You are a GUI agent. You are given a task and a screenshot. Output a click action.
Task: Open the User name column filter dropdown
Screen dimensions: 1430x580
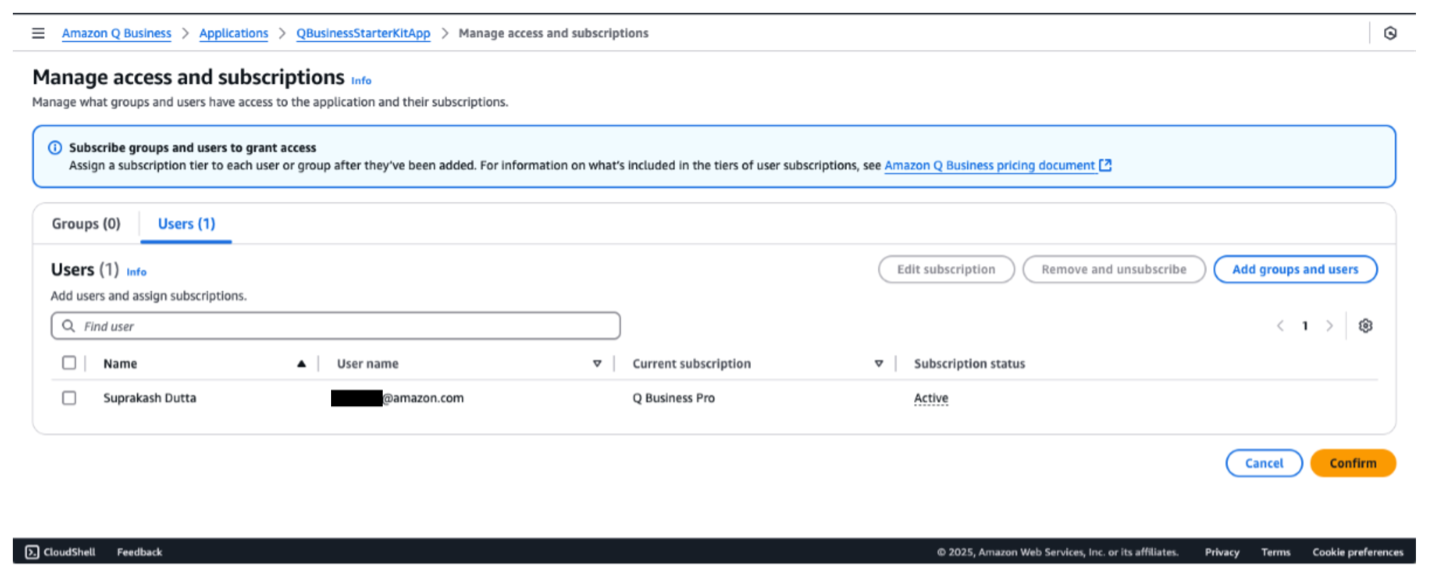coord(597,363)
